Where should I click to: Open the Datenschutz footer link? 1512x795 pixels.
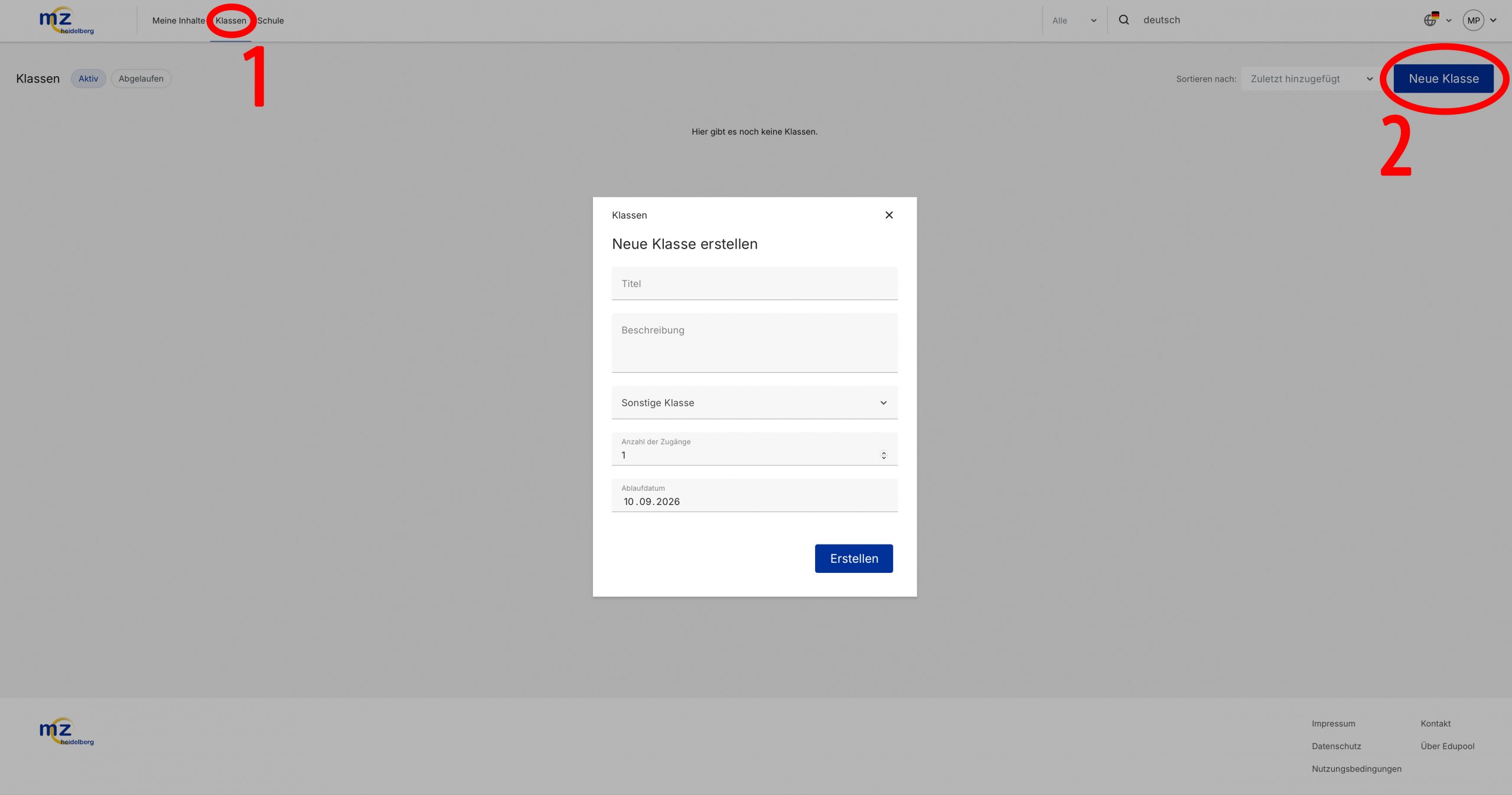pos(1336,746)
